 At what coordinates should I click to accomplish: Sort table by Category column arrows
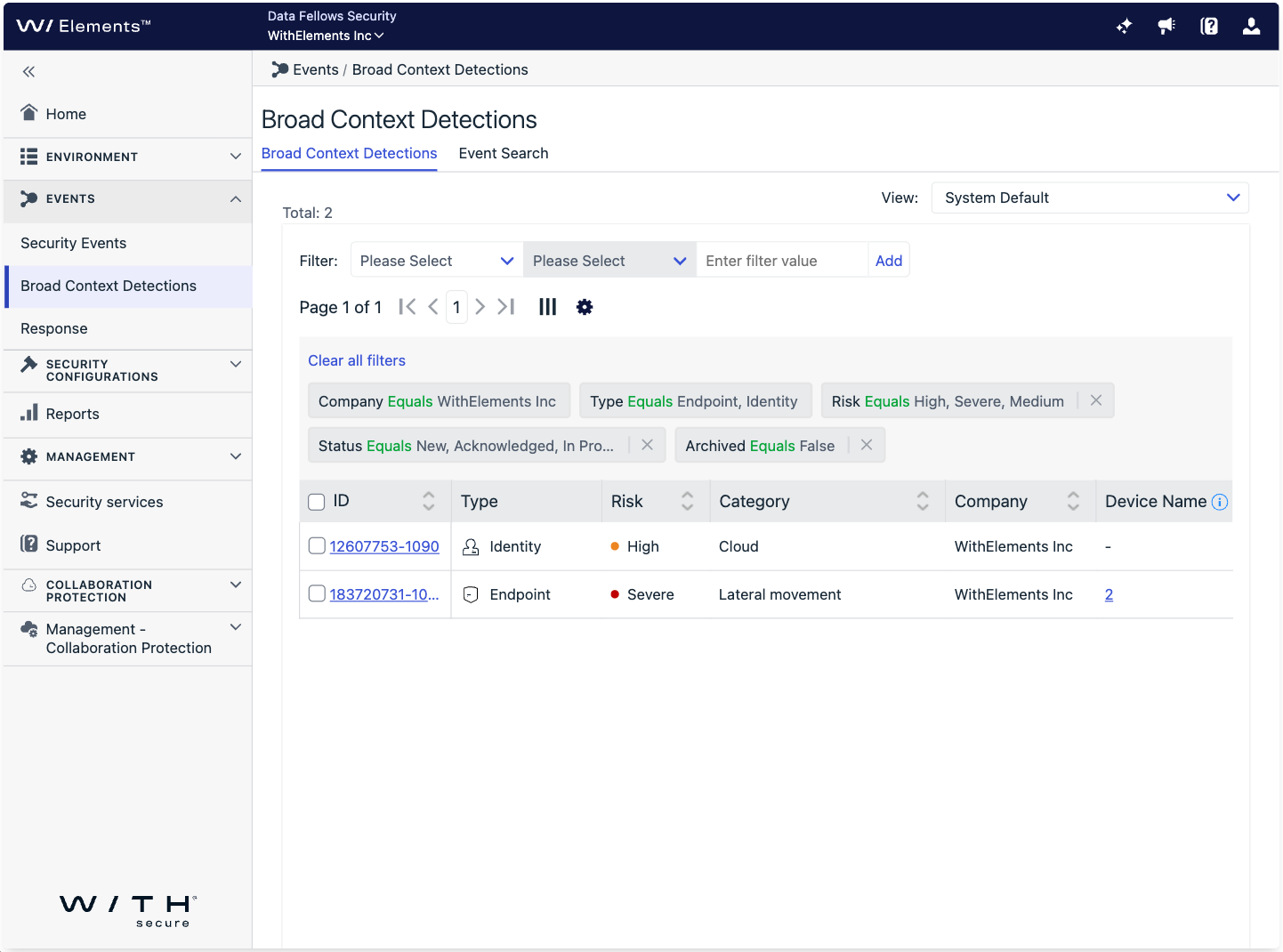924,501
